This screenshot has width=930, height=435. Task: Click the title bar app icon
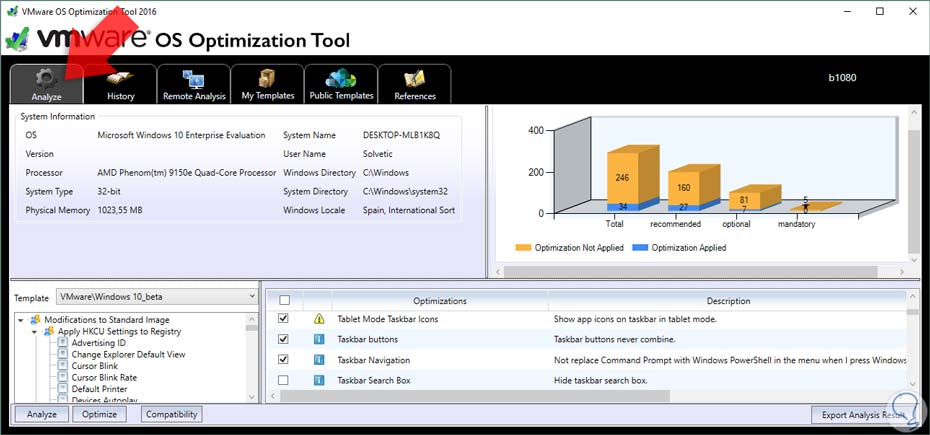click(12, 11)
